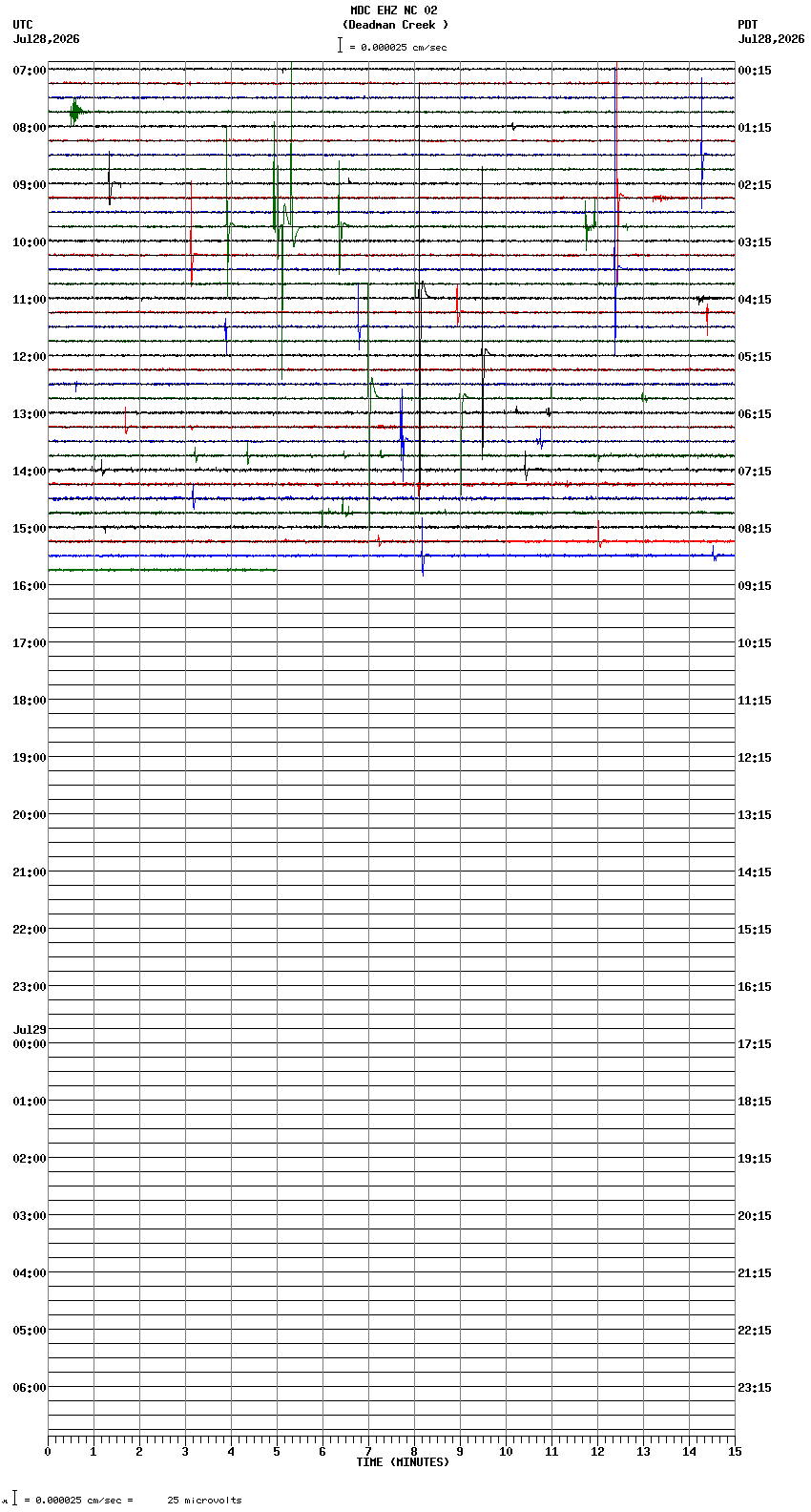
Task: Click the 14:00 UTC time label
Action: point(30,472)
